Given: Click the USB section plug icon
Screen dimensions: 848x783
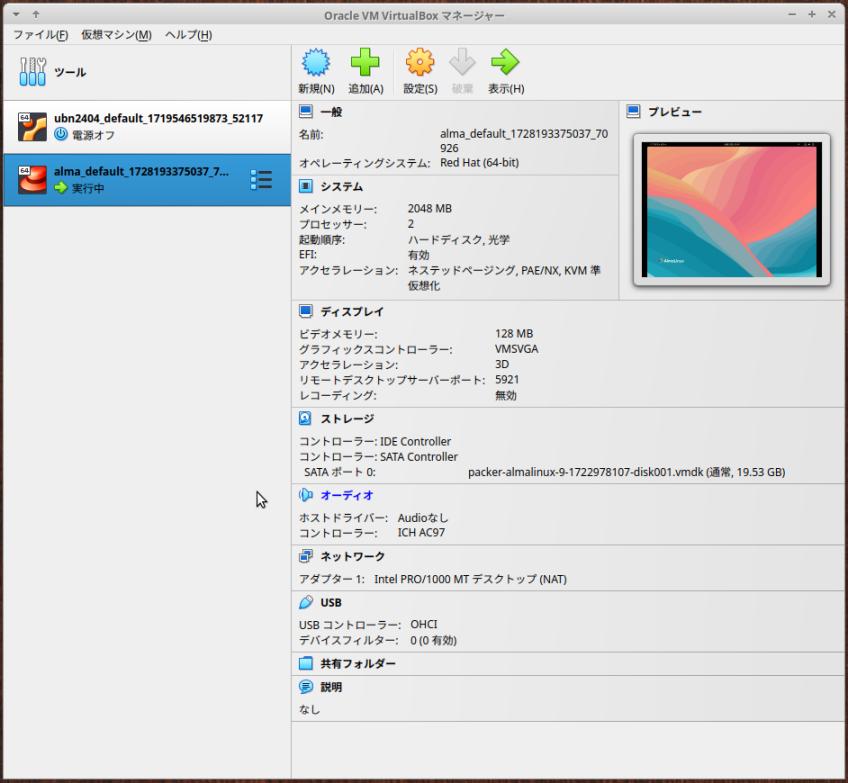Looking at the screenshot, I should click(x=306, y=602).
